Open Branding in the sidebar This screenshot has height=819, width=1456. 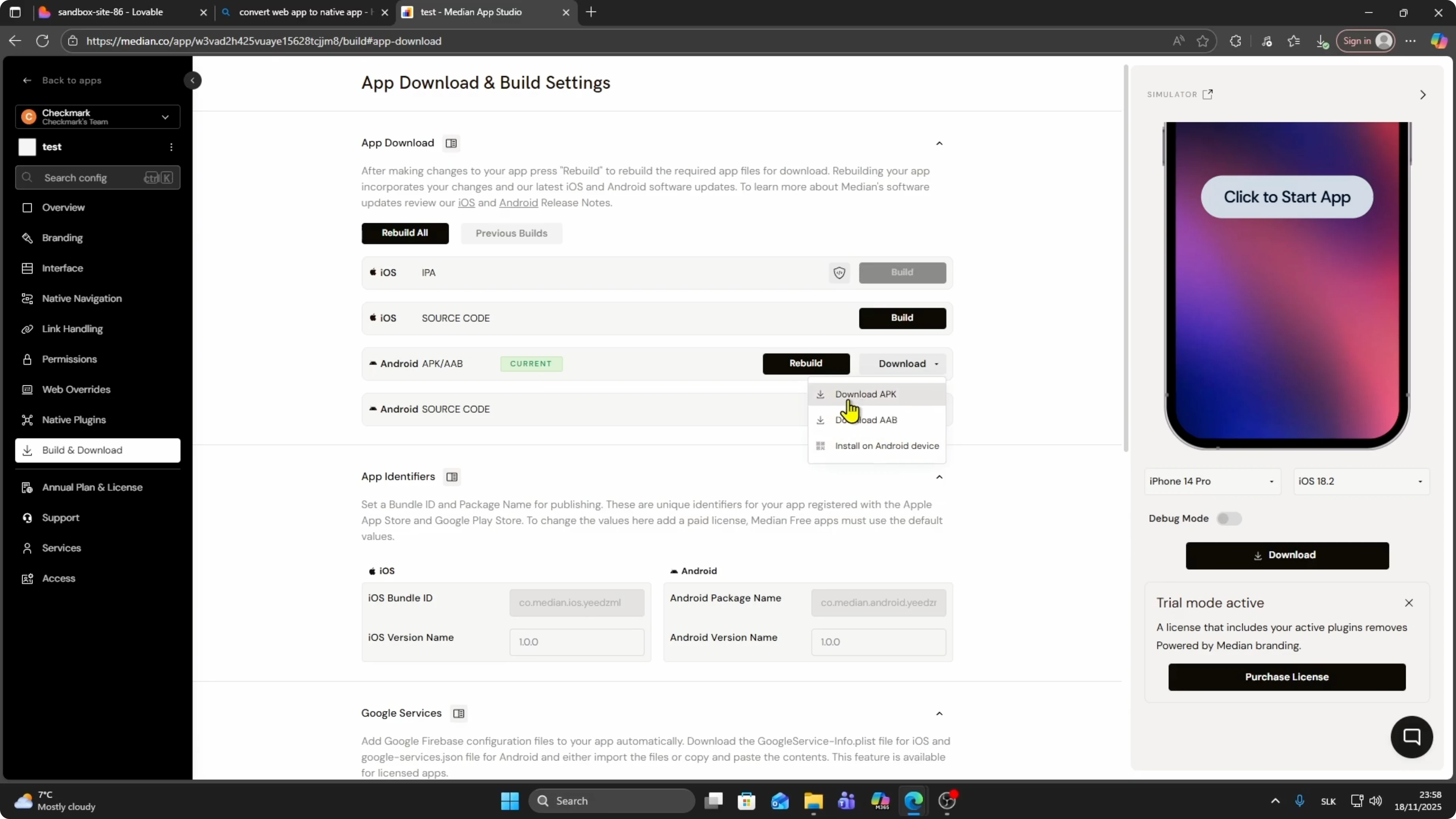98,238
